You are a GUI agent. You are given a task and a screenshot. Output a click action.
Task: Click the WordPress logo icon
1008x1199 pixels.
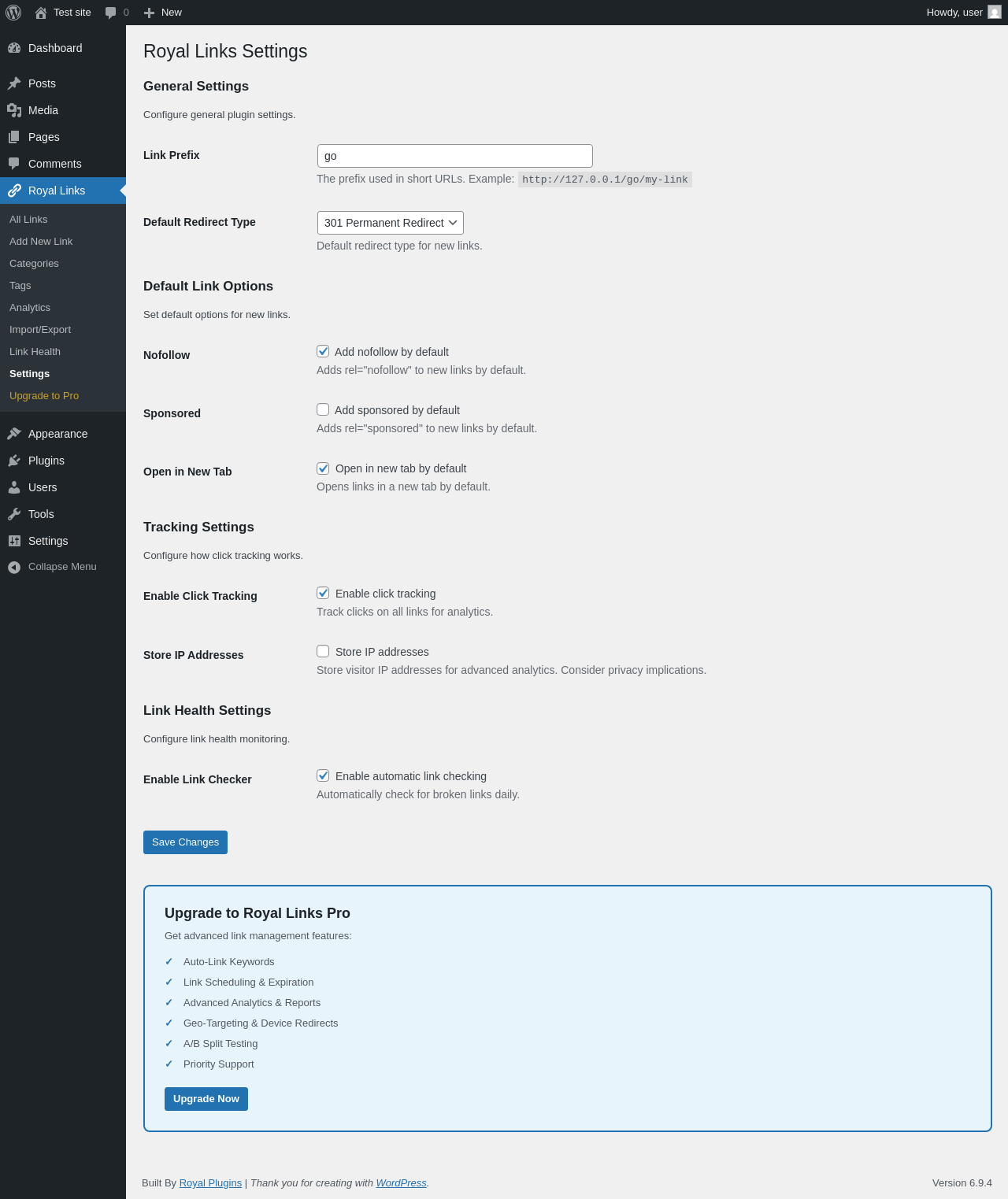13,13
